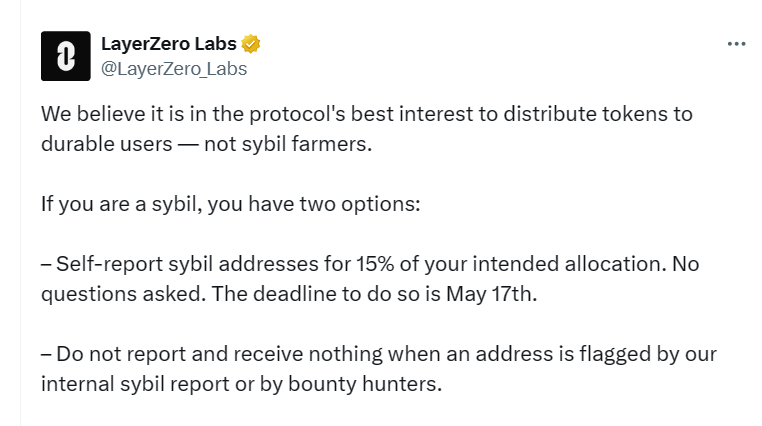Click the LayerZero Labs profile avatar
This screenshot has width=762, height=426.
tap(65, 56)
